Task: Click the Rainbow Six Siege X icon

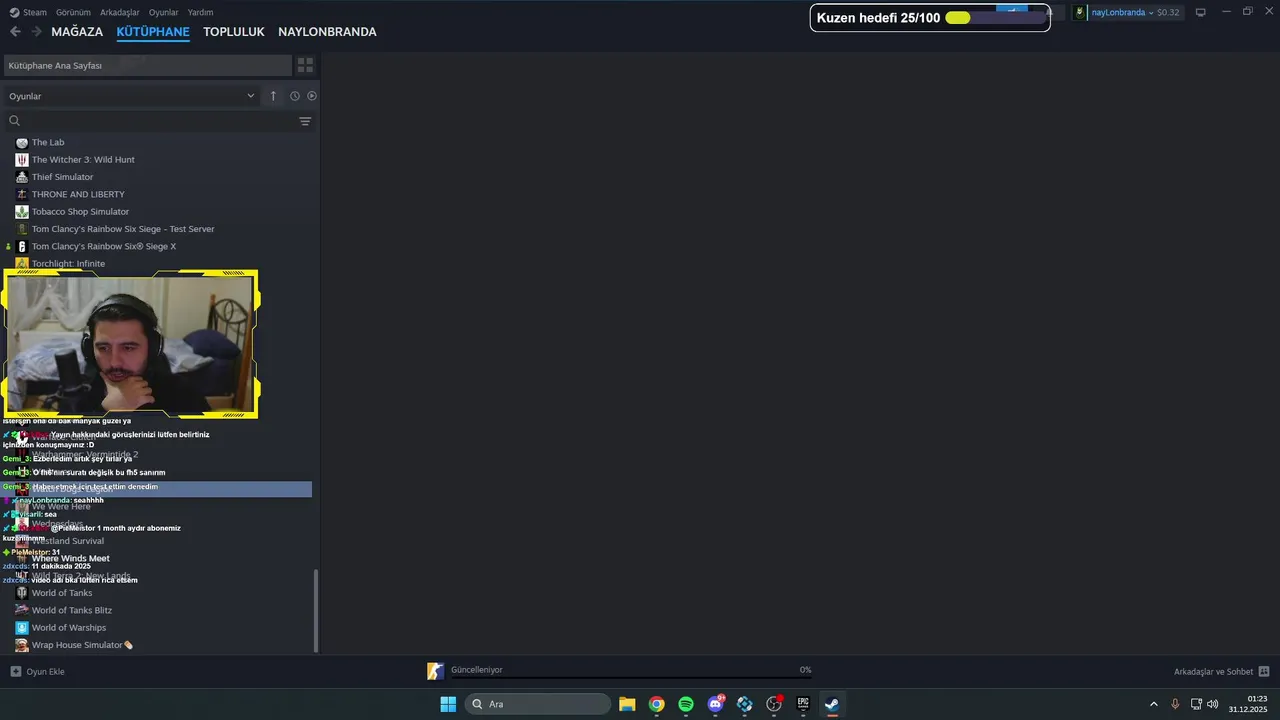Action: [x=22, y=246]
